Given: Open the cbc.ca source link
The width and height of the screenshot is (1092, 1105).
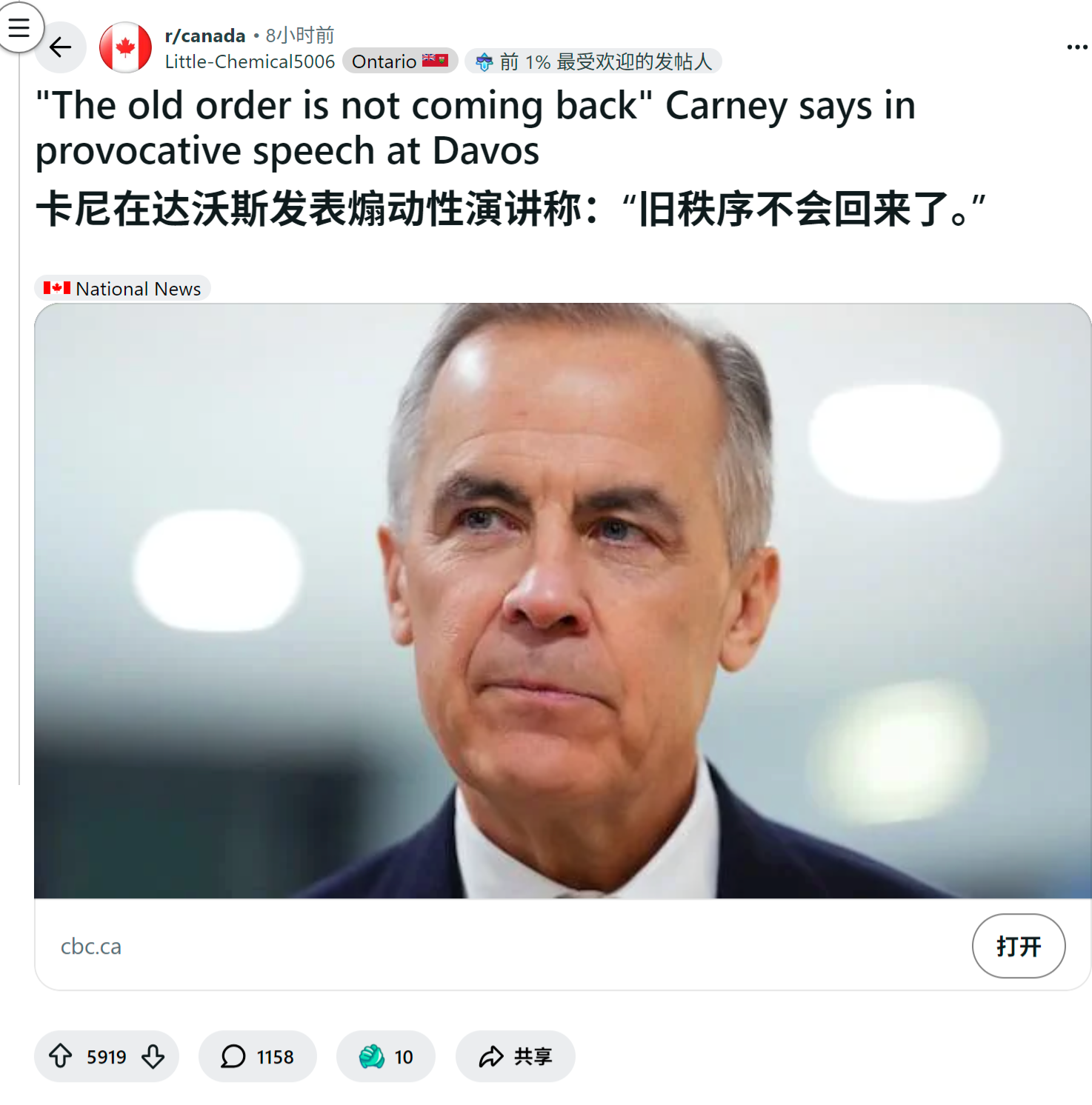Looking at the screenshot, I should [91, 947].
